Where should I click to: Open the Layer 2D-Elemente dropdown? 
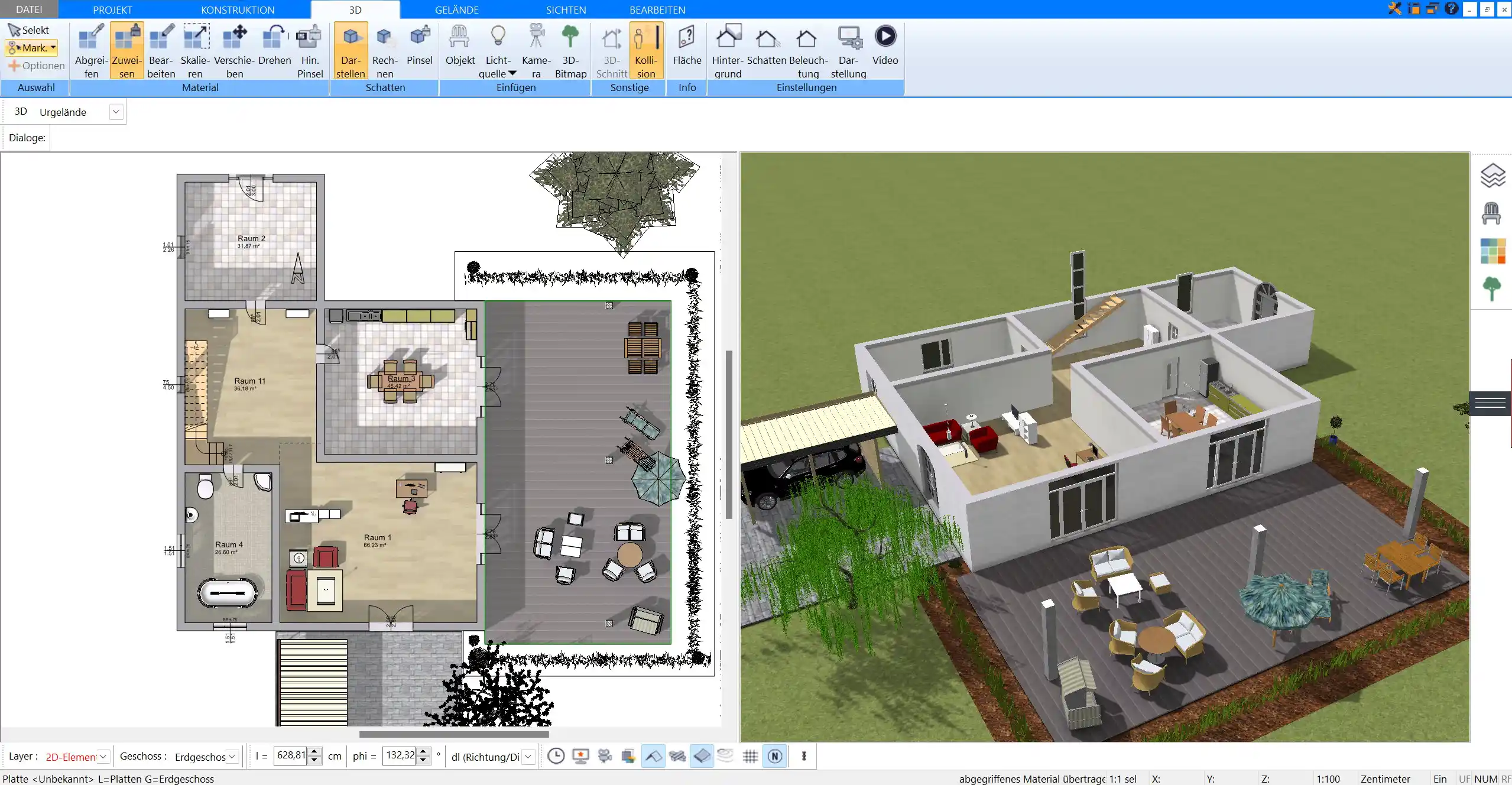tap(103, 757)
